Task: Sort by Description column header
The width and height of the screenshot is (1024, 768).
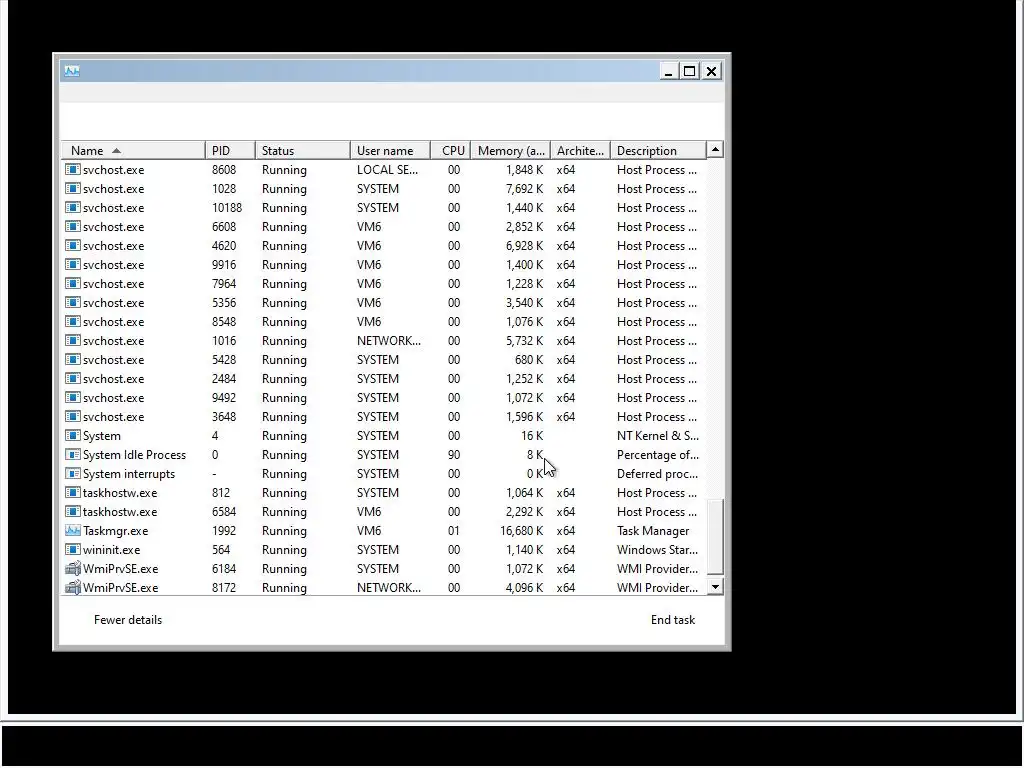Action: [658, 150]
